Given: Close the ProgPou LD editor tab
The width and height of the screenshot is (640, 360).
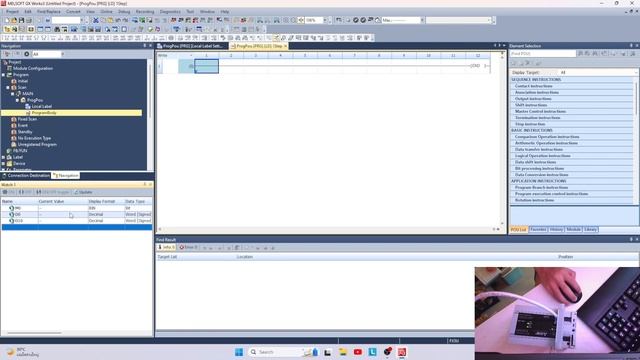Looking at the screenshot, I should 285,46.
